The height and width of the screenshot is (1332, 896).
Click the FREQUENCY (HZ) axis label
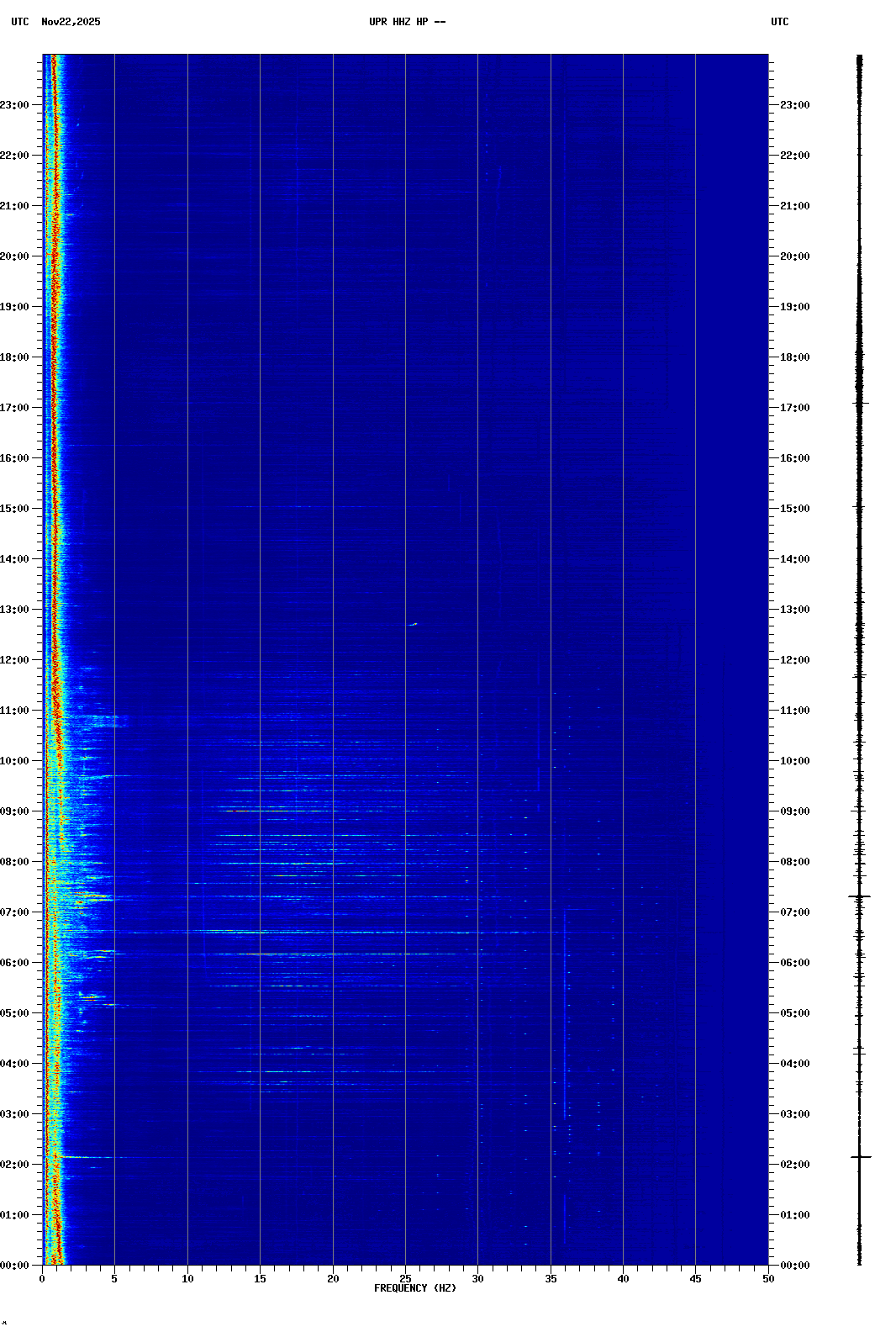415,1288
